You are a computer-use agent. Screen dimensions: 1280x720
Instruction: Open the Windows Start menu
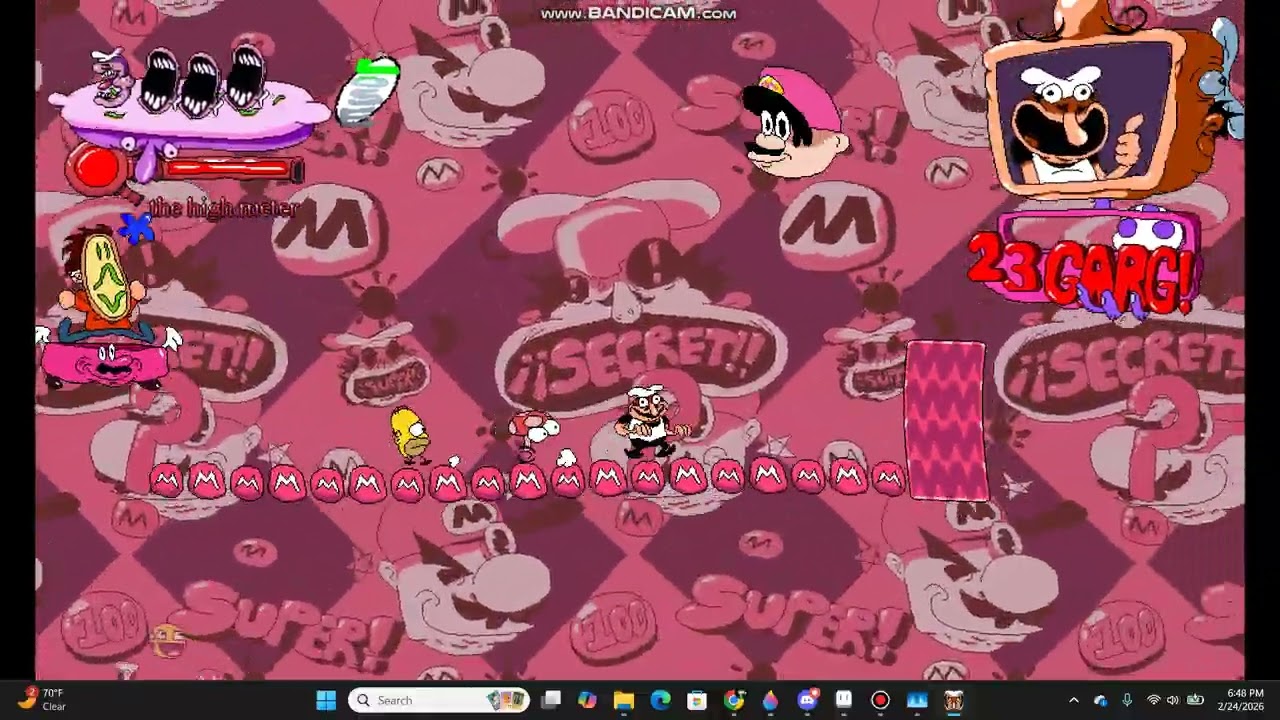click(x=326, y=700)
